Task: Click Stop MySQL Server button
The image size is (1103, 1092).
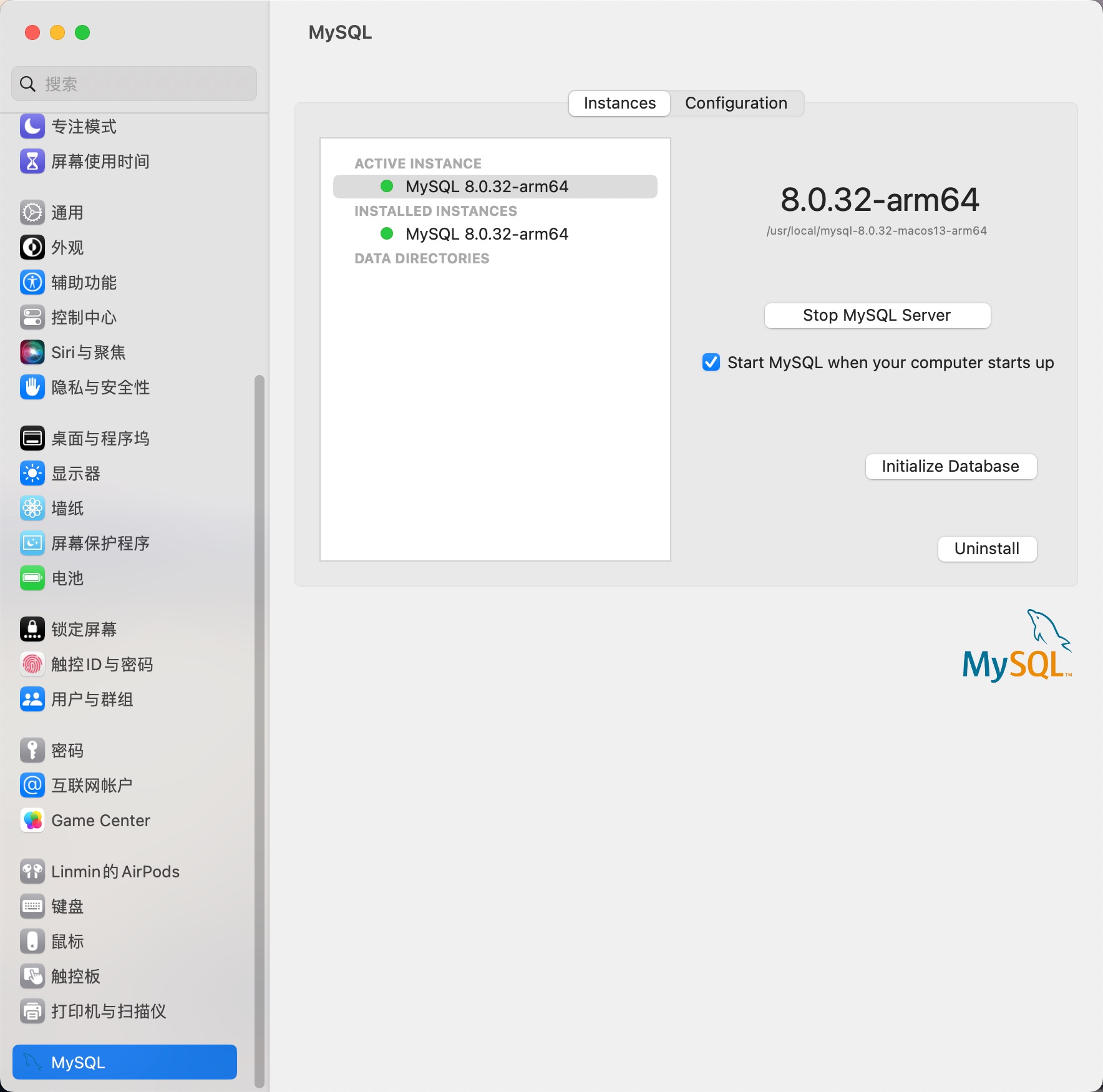Action: (x=877, y=316)
